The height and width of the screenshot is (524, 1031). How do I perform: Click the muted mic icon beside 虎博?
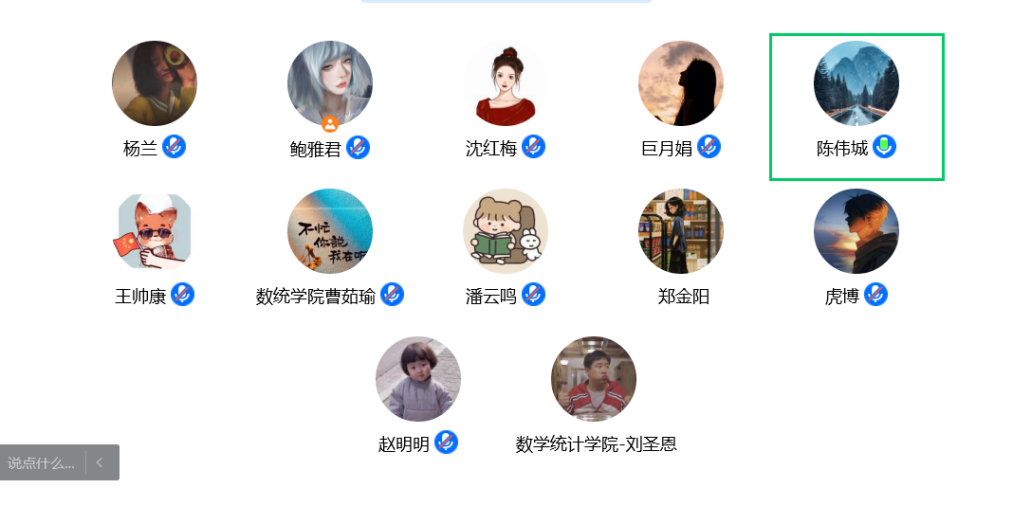click(876, 295)
